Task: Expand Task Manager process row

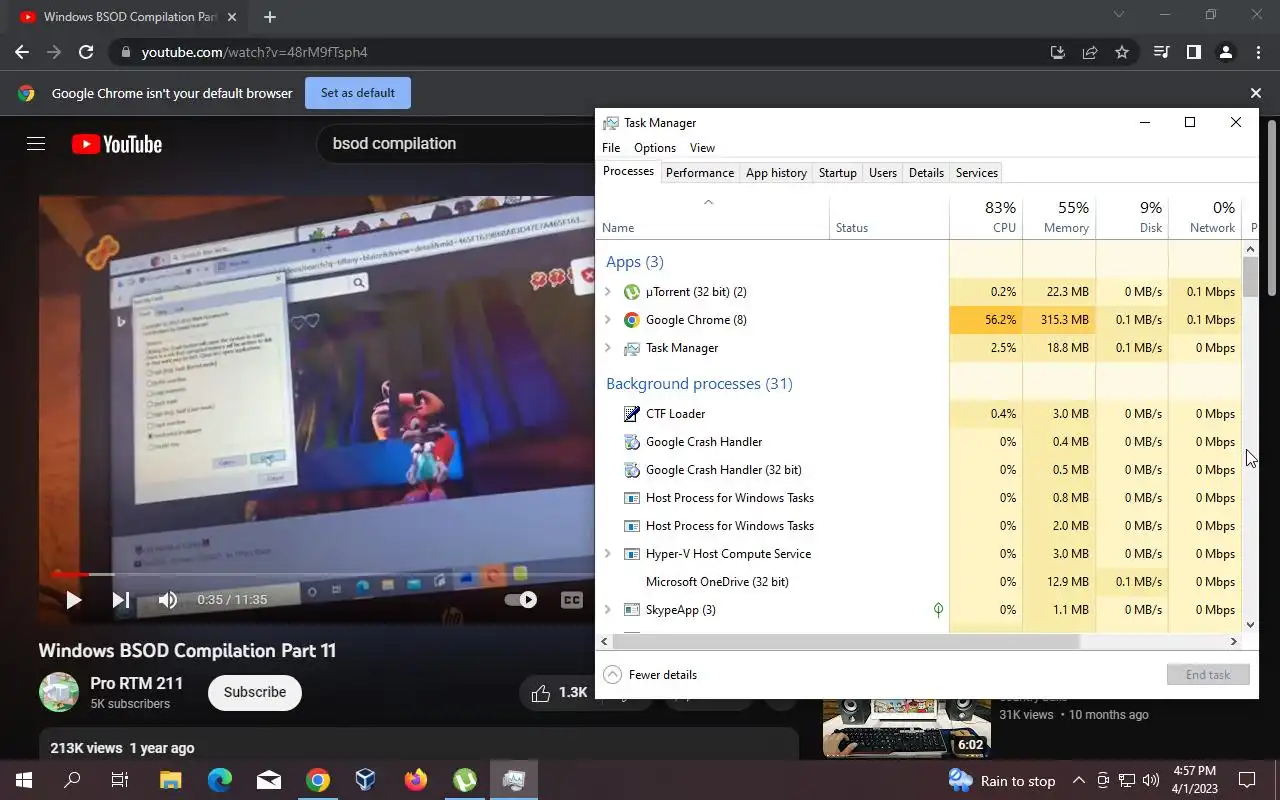Action: [608, 348]
